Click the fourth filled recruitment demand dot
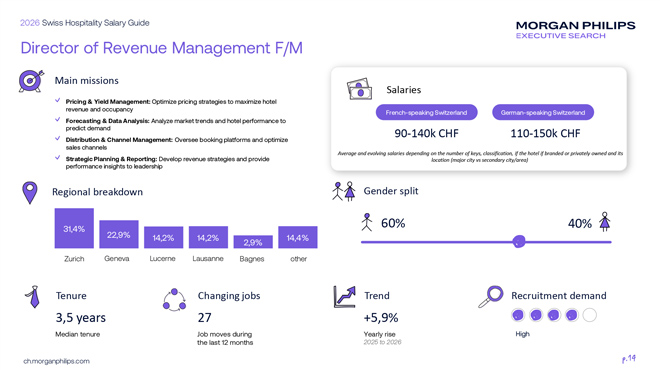The width and height of the screenshot is (660, 370). coord(572,315)
